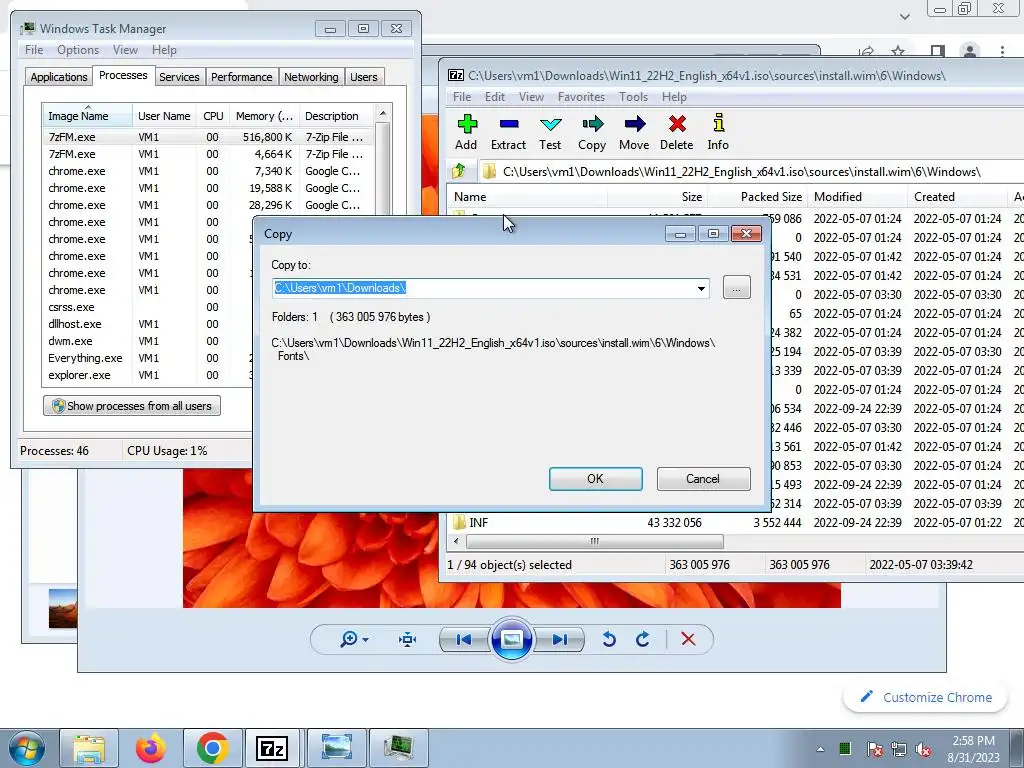The image size is (1024, 768).
Task: Browse for destination folder in Copy dialog
Action: [x=737, y=287]
